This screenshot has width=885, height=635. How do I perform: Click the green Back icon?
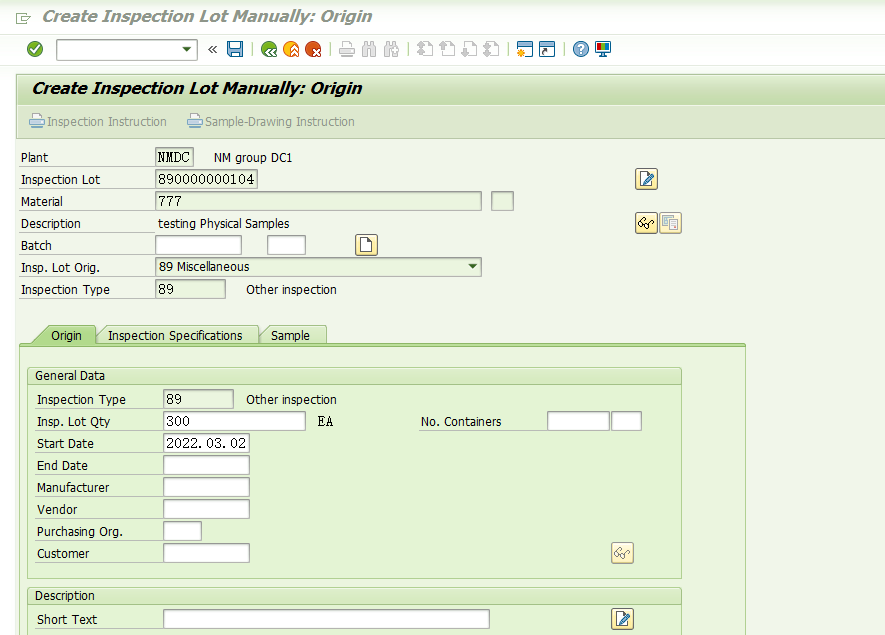(x=269, y=50)
